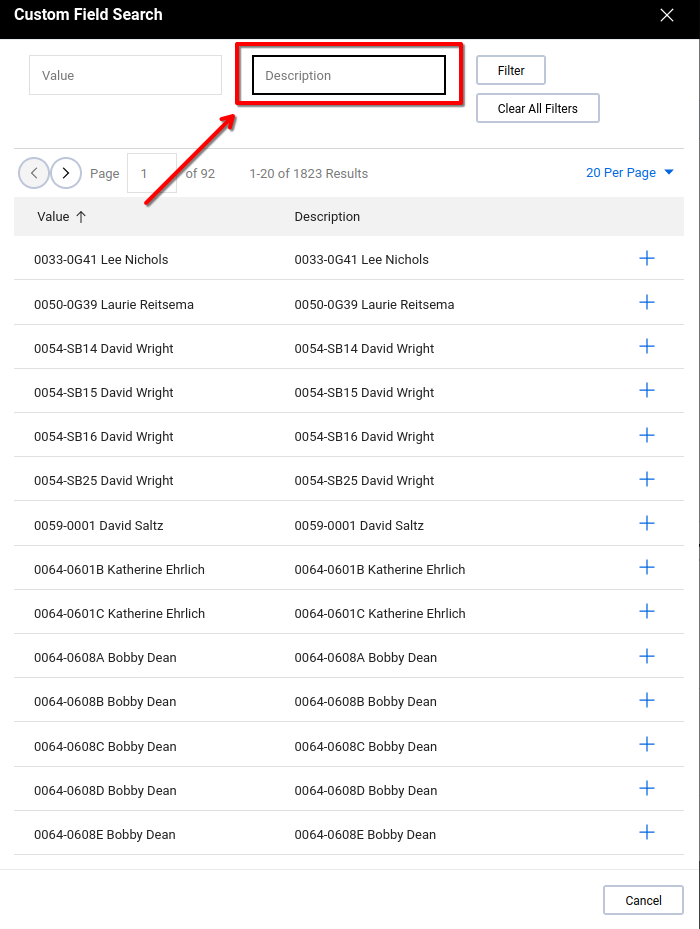Add 0064-0608A Bobby Dean with plus icon

click(x=647, y=656)
